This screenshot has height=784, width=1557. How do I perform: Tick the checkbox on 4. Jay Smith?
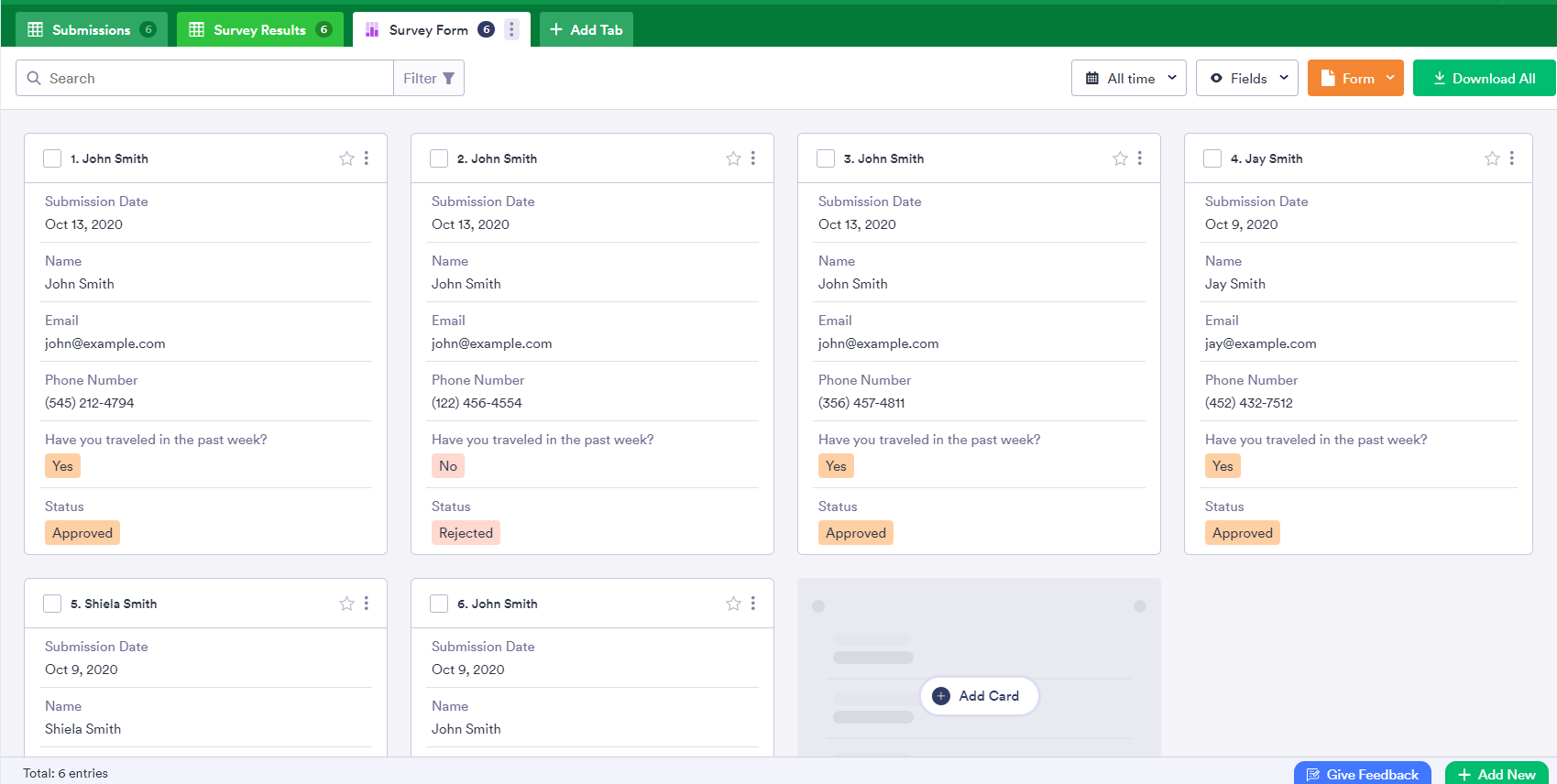[1212, 158]
